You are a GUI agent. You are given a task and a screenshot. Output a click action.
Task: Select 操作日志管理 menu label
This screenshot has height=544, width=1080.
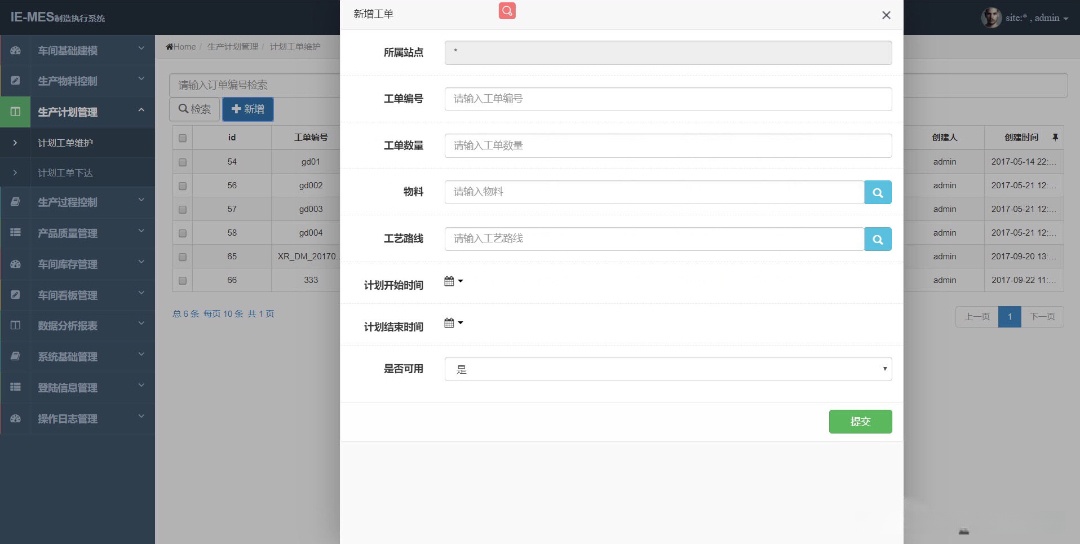[68, 419]
